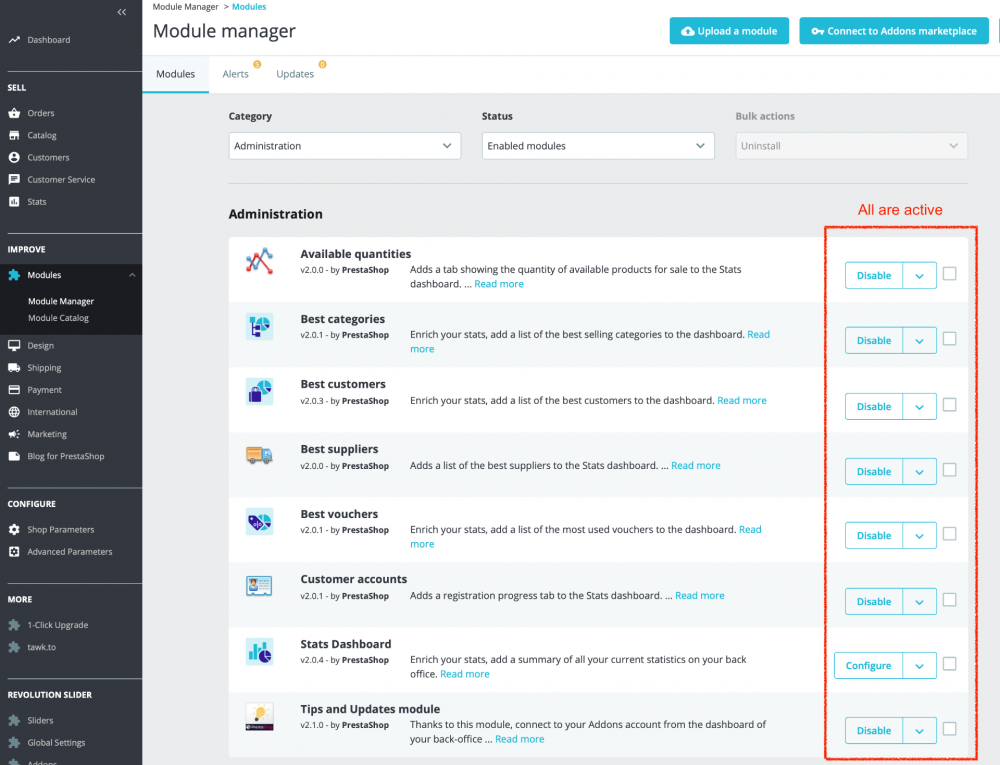Select the Stats Dashboard module checkbox
This screenshot has height=765, width=1000.
pyautogui.click(x=950, y=664)
